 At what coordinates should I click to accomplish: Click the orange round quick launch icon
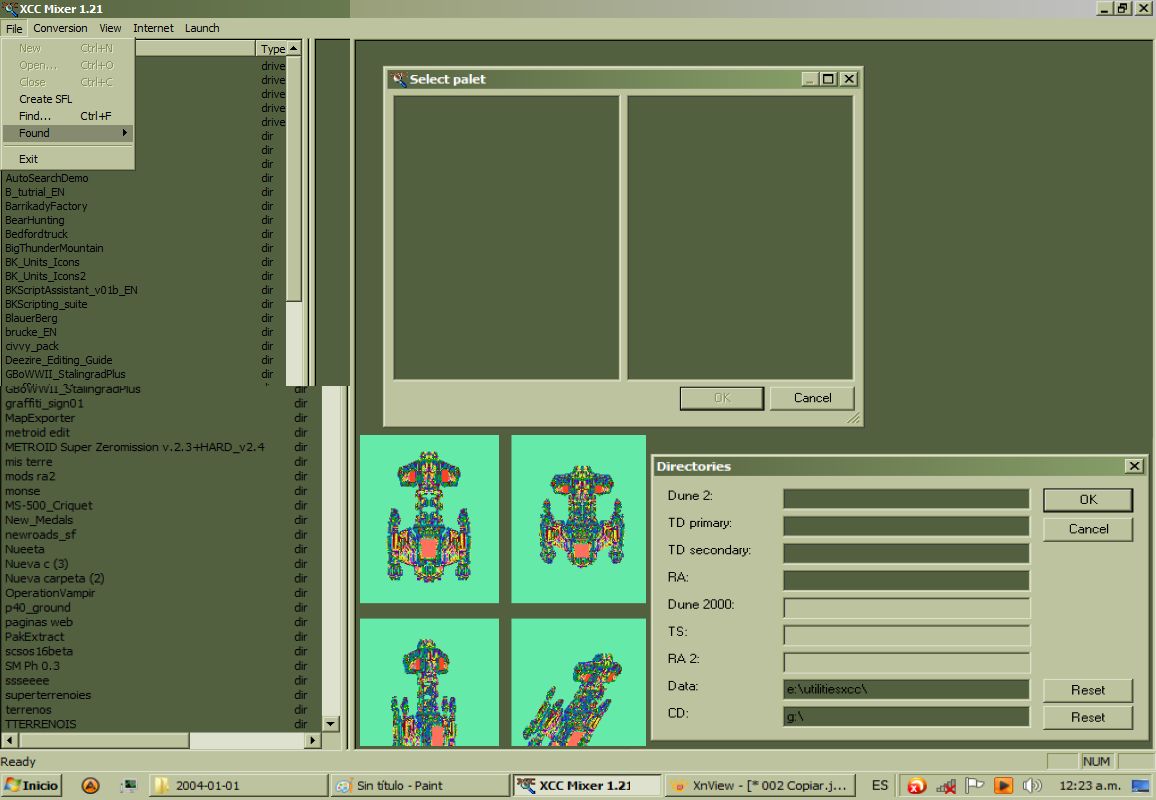[x=90, y=785]
